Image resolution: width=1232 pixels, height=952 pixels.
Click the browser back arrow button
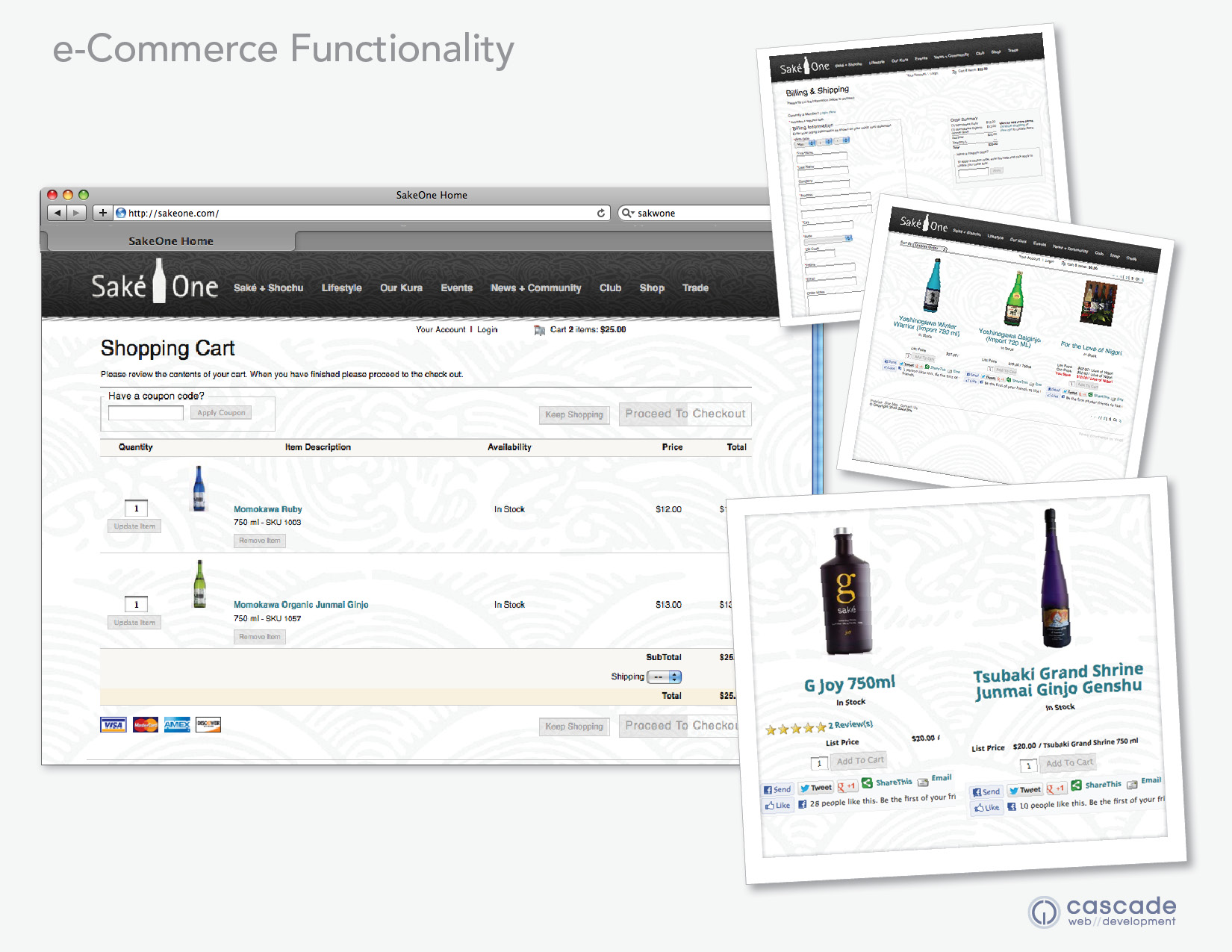pyautogui.click(x=57, y=213)
